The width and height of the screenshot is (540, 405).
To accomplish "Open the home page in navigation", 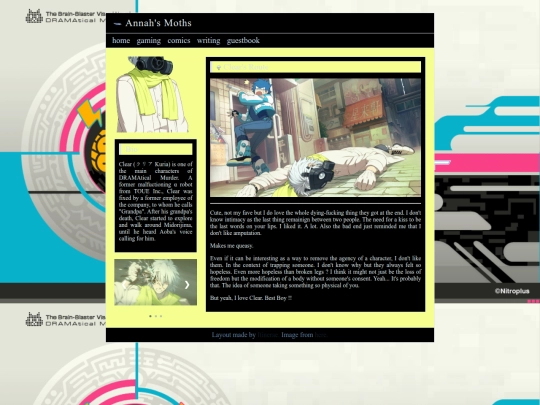I will pos(121,41).
